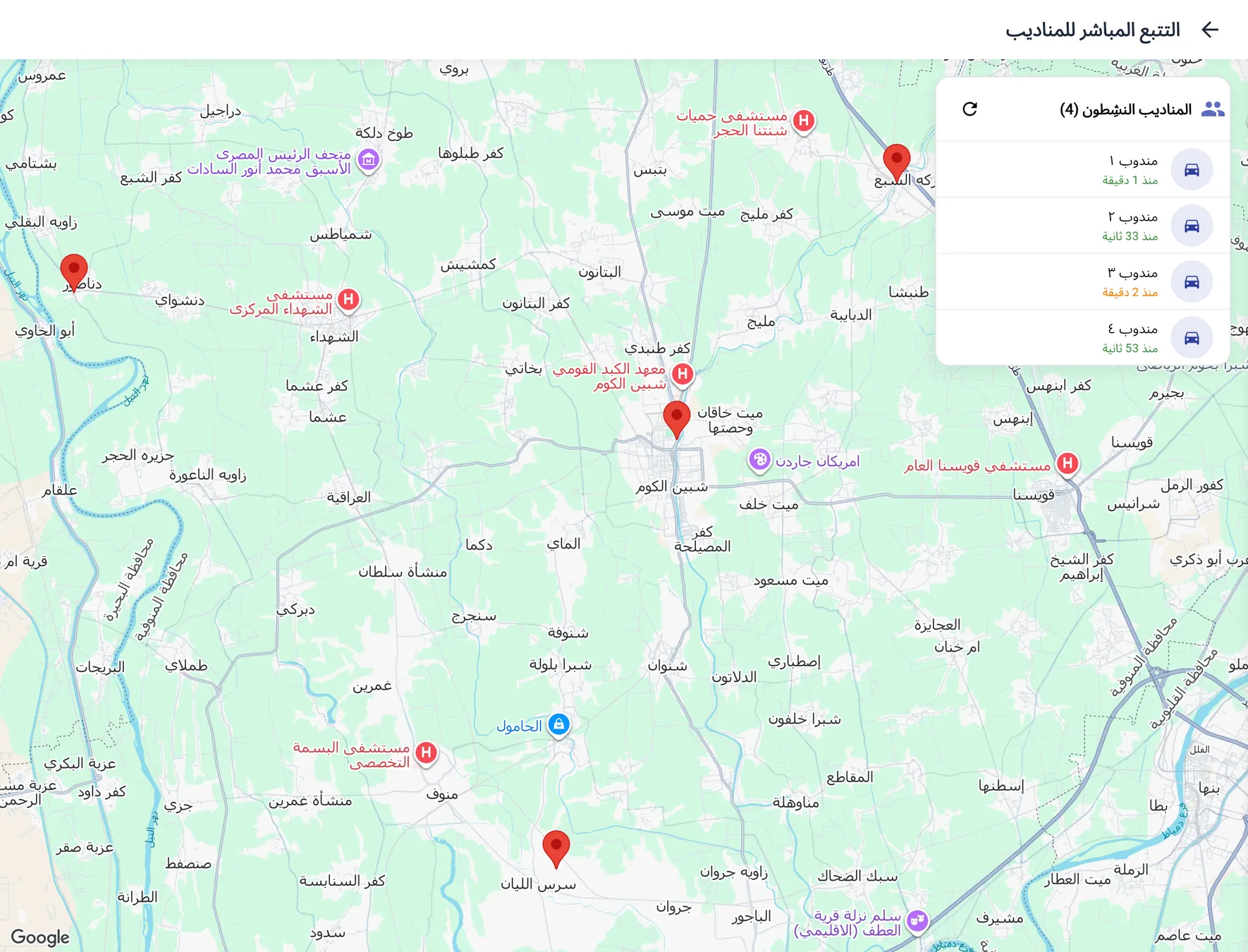Open the الحامول shopping pin
Image resolution: width=1248 pixels, height=952 pixels.
click(558, 725)
